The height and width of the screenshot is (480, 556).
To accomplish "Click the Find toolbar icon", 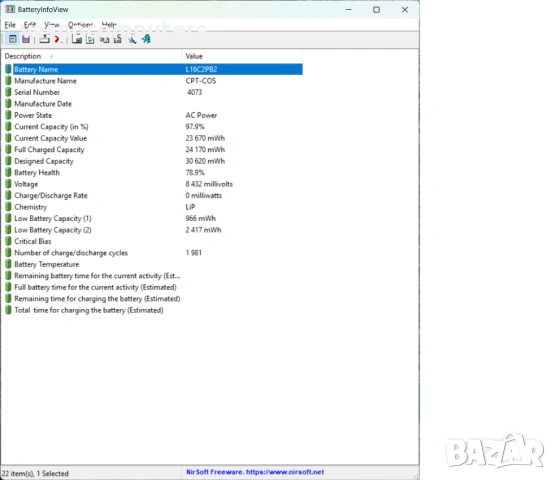I will [132, 39].
